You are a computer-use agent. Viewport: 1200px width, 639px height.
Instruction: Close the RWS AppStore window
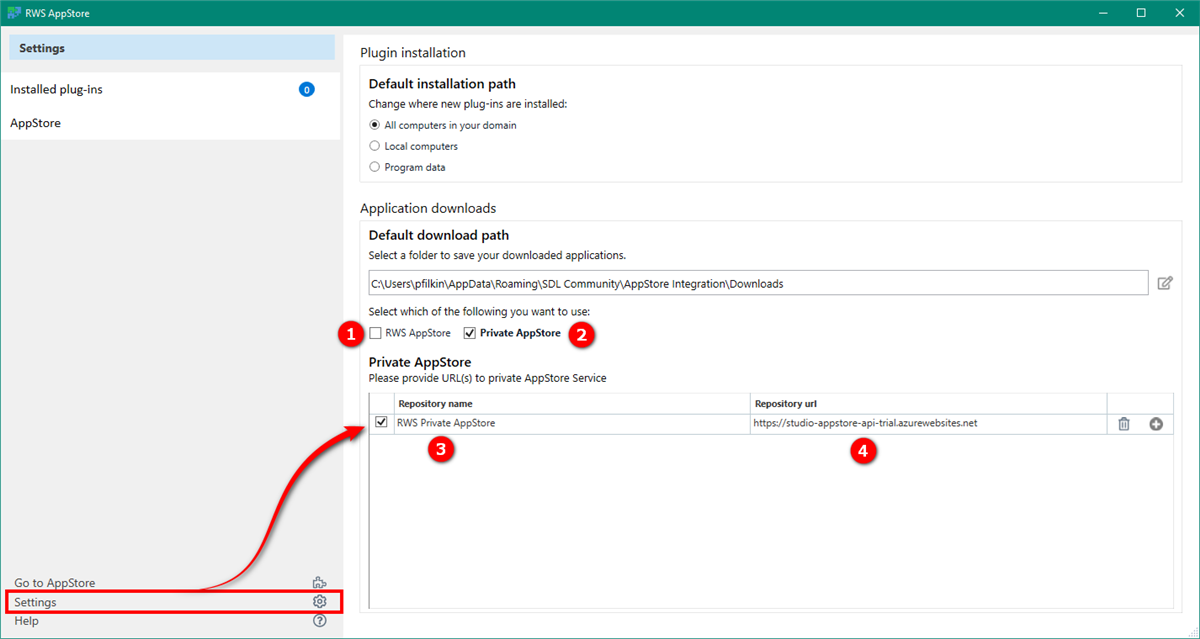click(1180, 12)
